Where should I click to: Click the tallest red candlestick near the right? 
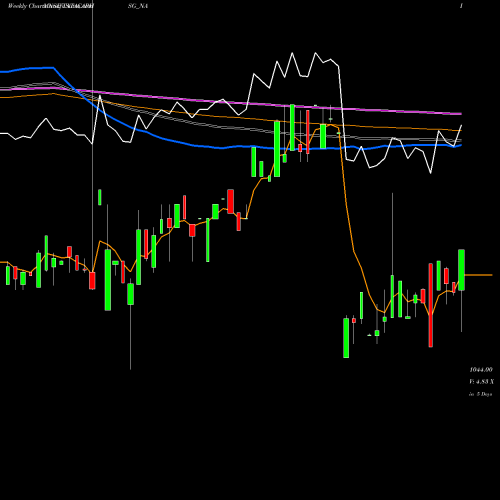tap(430, 305)
